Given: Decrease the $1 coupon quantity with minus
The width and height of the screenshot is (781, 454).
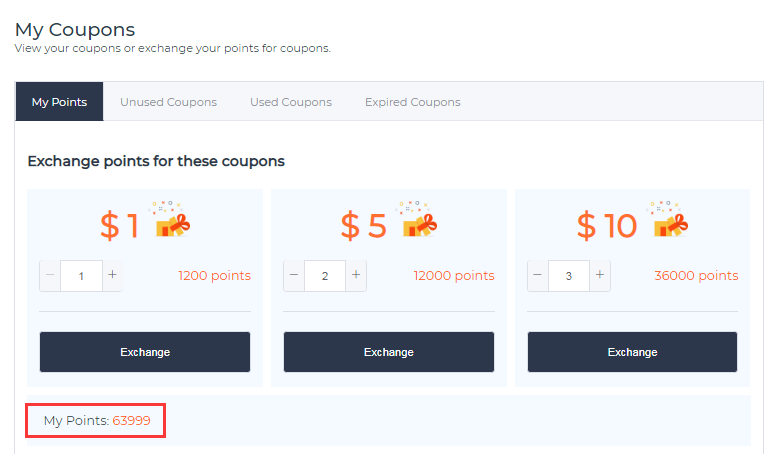Looking at the screenshot, I should tap(50, 275).
